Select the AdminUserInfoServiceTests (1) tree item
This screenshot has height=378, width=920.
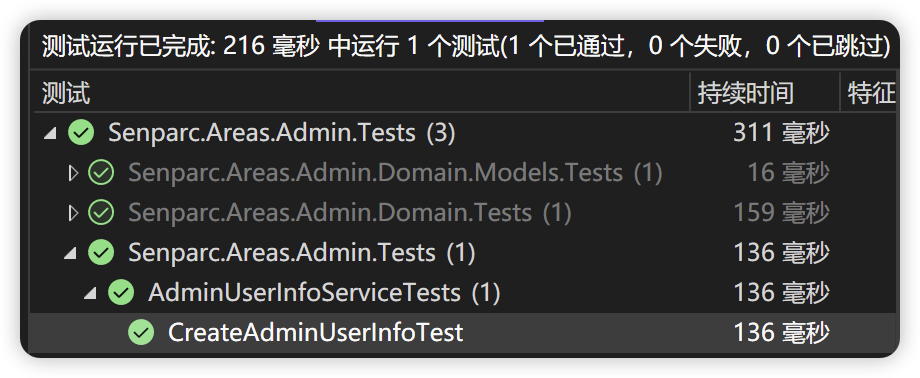pos(324,293)
